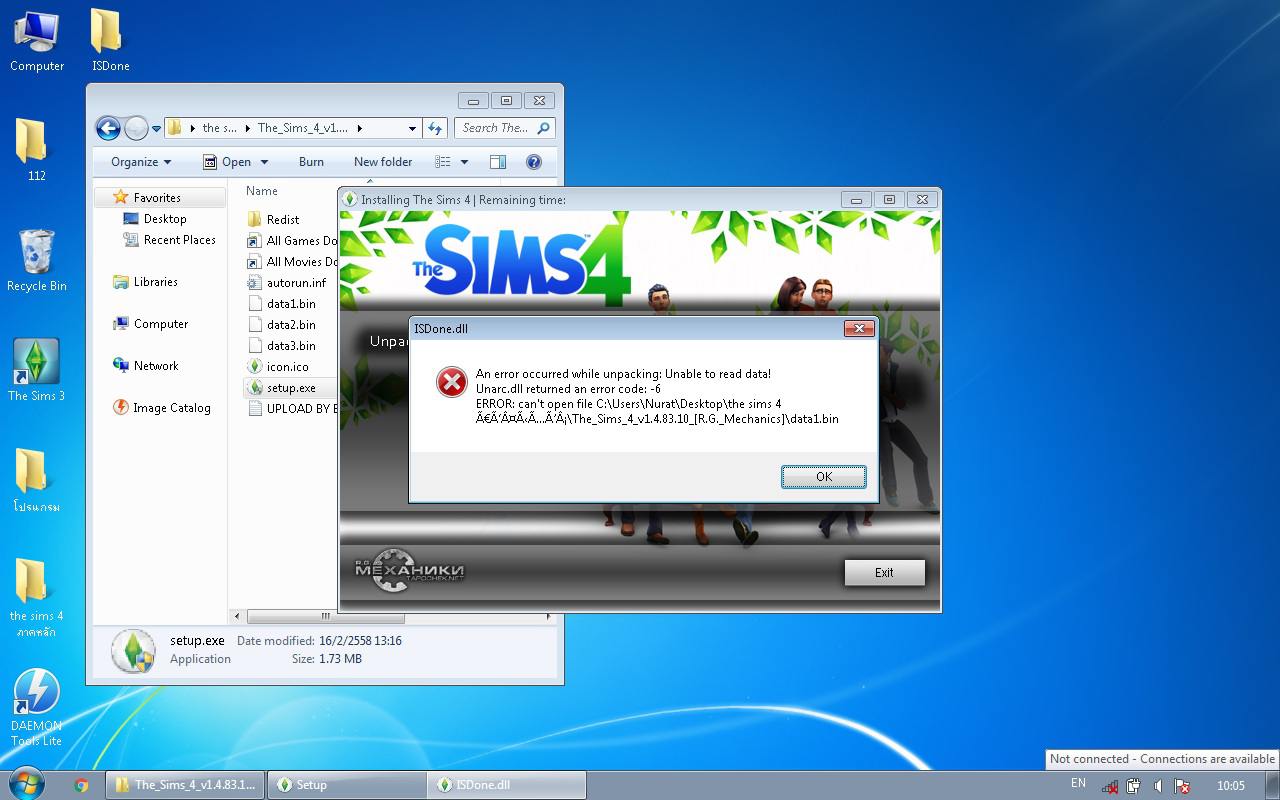Close the ISDone.dll error dialog
The width and height of the screenshot is (1280, 800).
coord(859,328)
